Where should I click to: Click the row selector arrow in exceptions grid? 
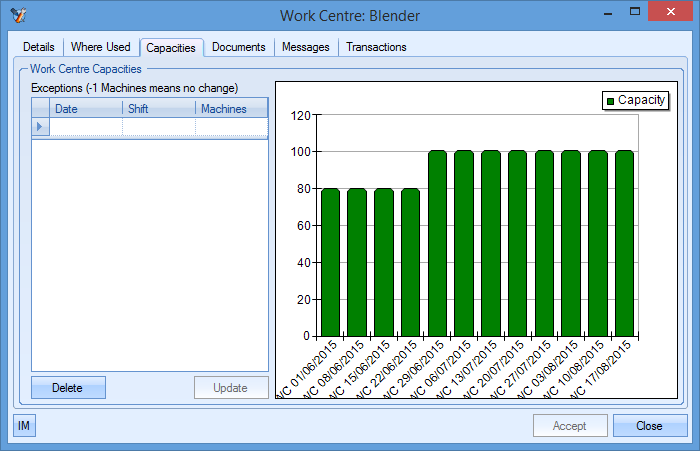pyautogui.click(x=40, y=127)
